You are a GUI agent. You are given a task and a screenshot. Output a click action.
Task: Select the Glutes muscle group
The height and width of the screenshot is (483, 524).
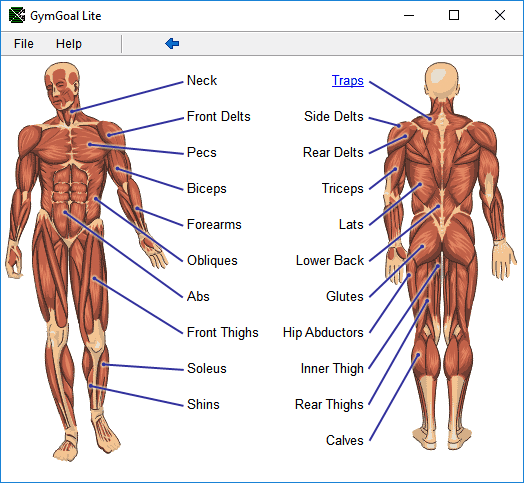click(x=345, y=296)
